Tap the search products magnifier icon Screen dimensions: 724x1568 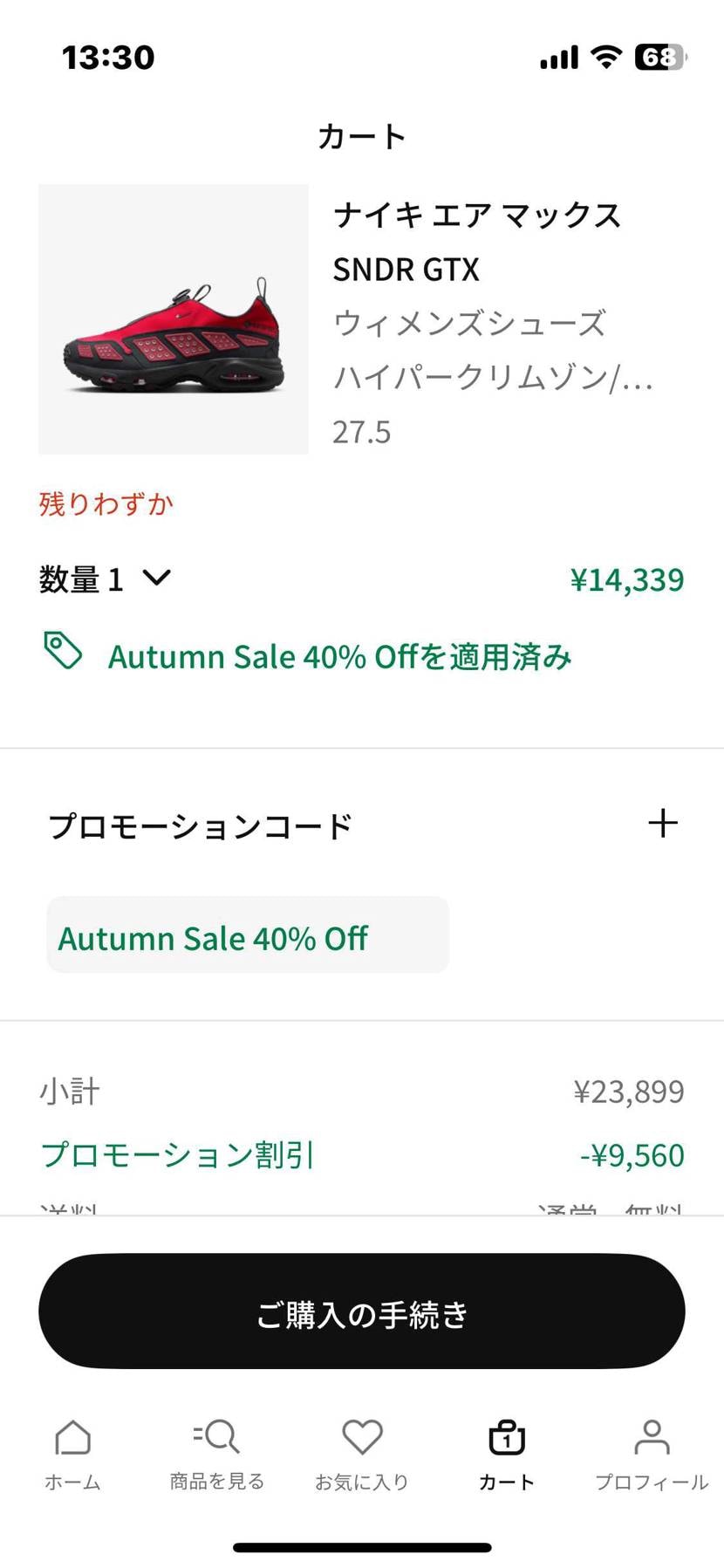[216, 1435]
